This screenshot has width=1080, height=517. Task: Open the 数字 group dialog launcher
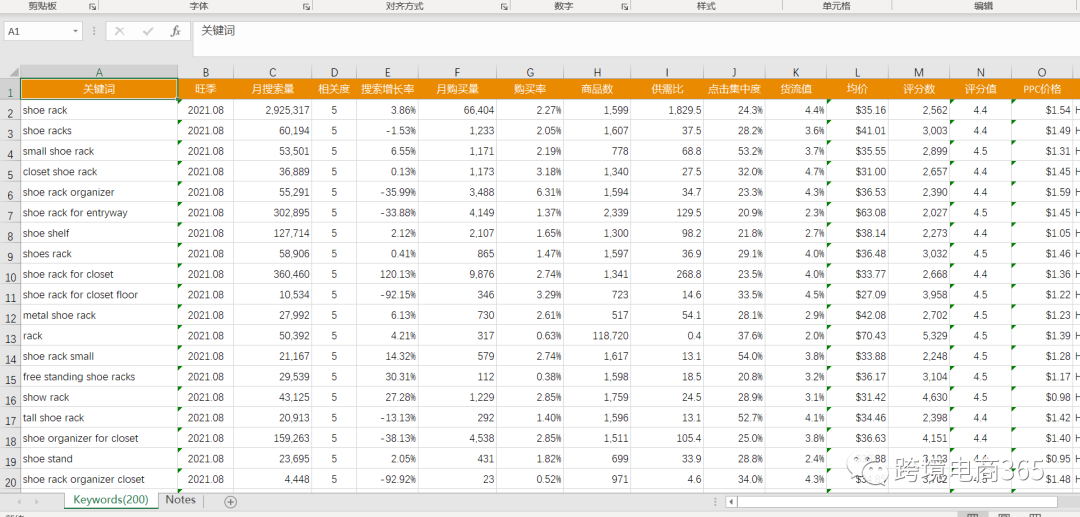pyautogui.click(x=622, y=6)
